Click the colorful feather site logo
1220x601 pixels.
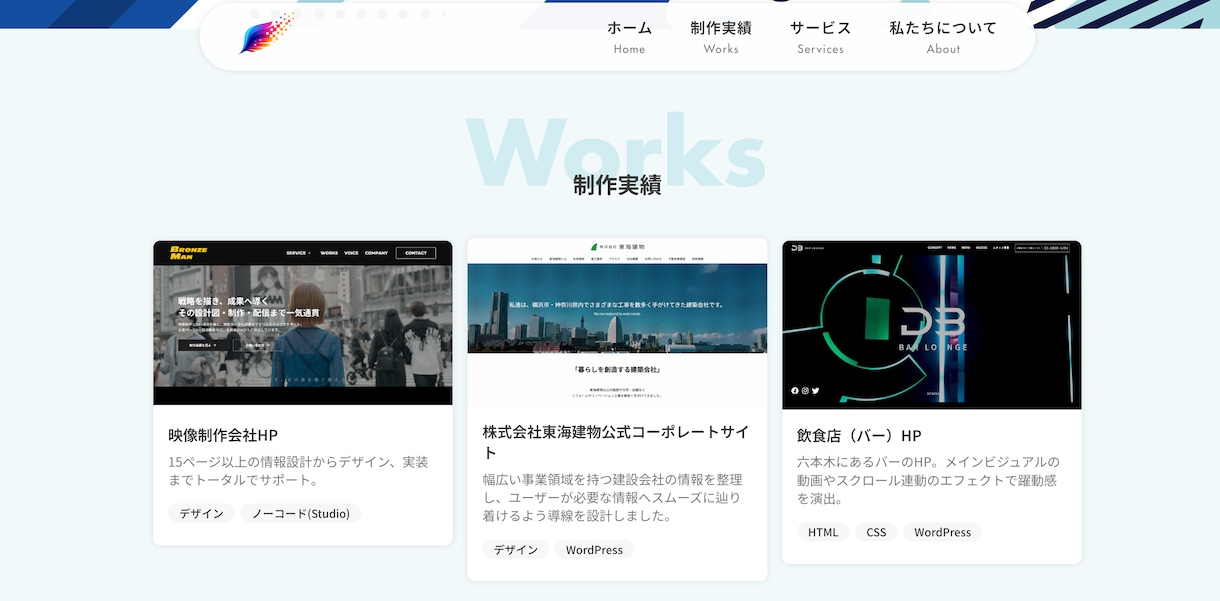click(267, 34)
